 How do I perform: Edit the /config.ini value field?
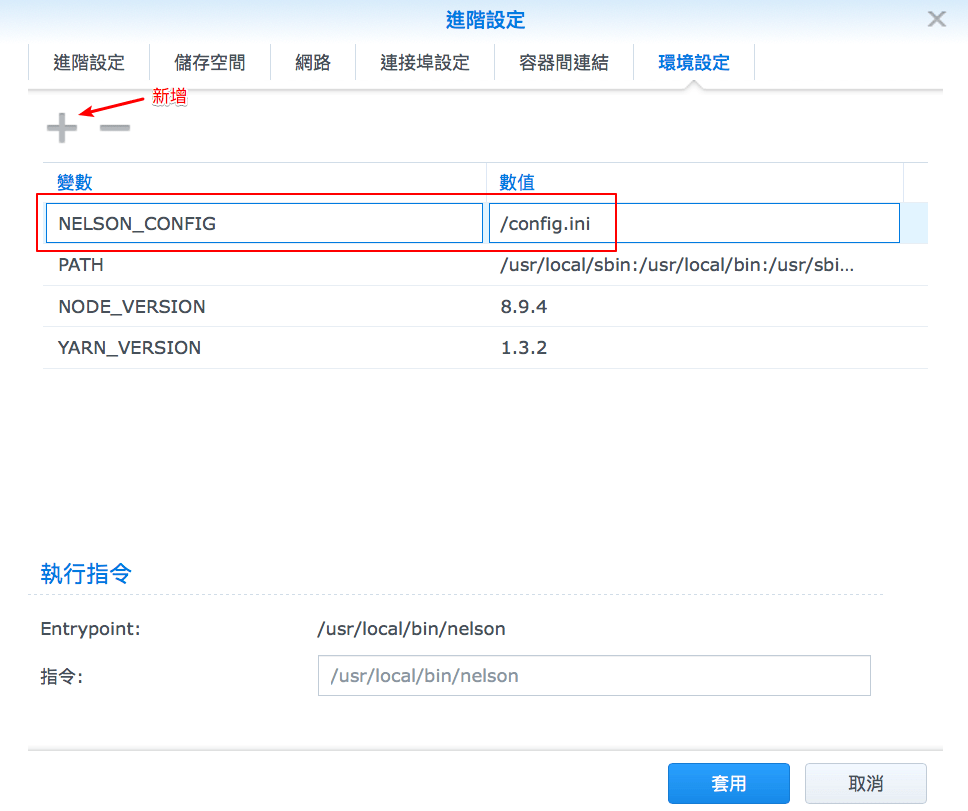coord(694,223)
